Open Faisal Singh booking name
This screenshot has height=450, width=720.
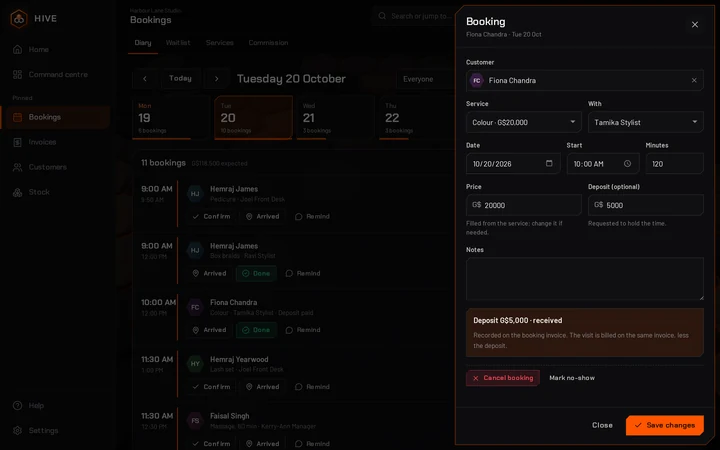pos(230,416)
